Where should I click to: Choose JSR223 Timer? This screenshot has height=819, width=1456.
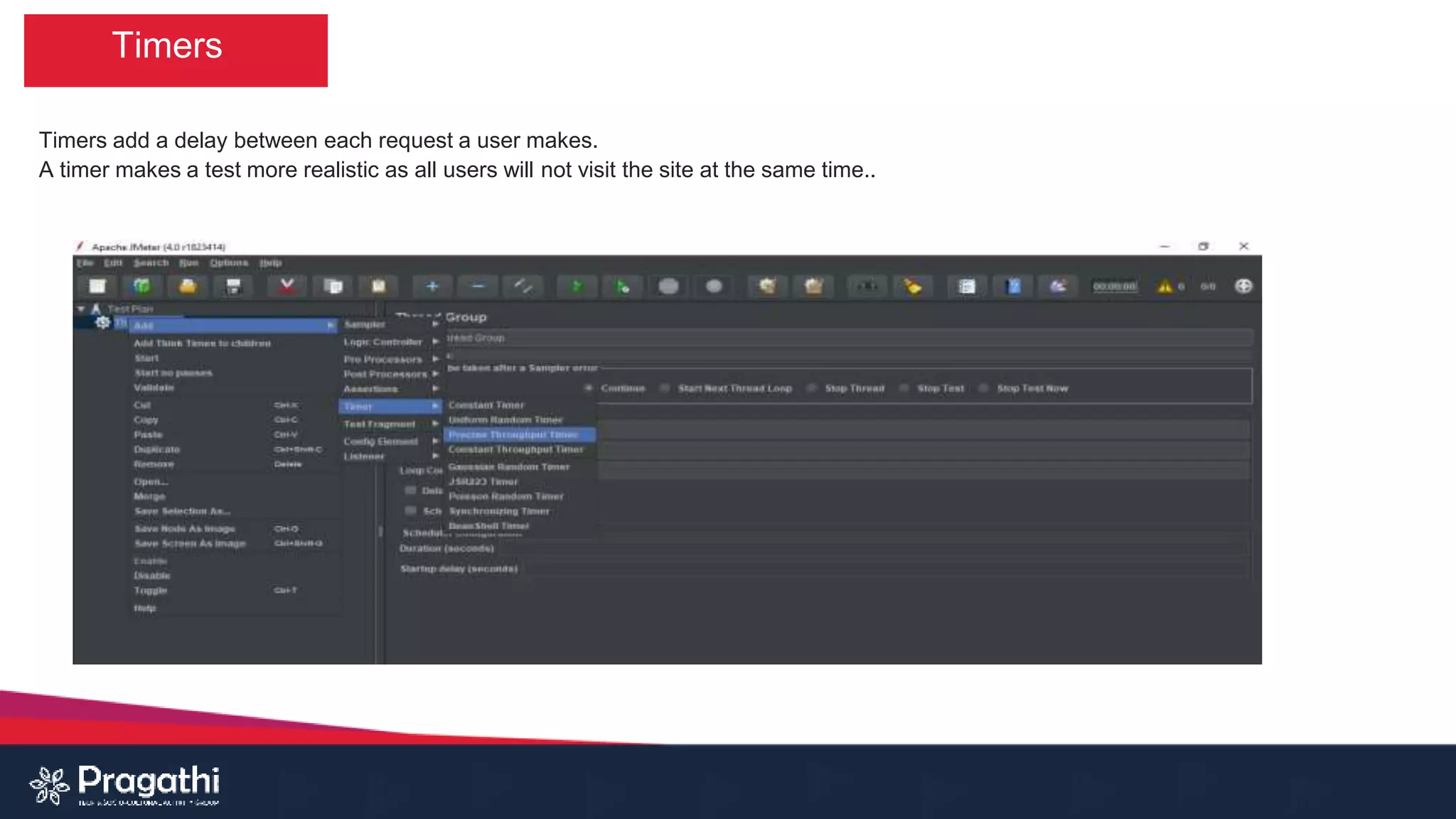[520, 481]
